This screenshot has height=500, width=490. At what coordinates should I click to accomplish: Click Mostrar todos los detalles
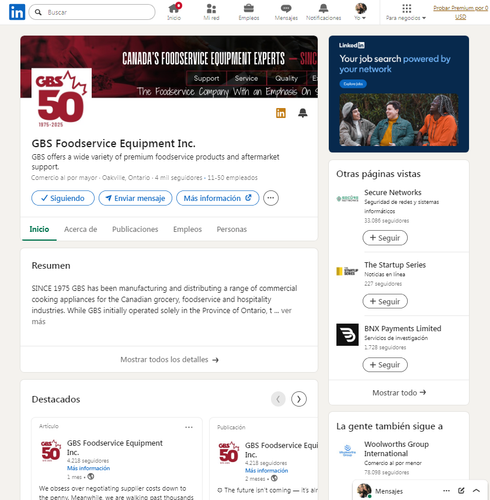[169, 360]
